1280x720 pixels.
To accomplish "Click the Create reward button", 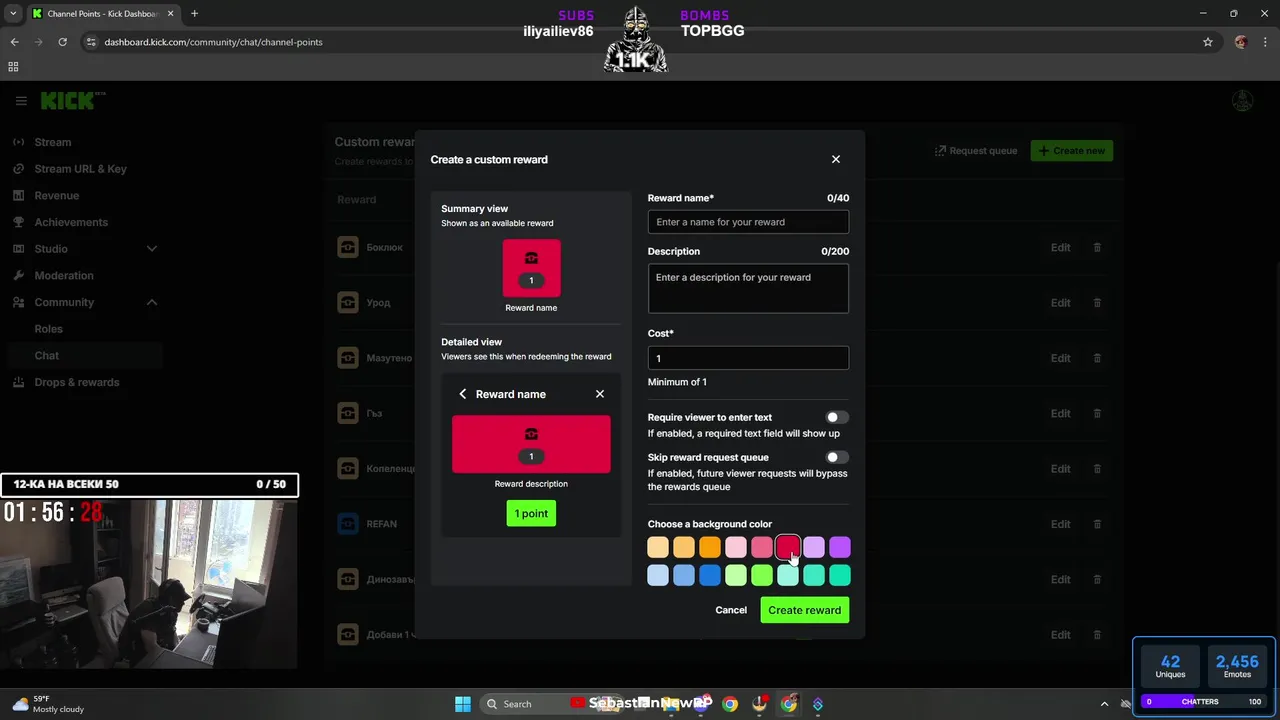I will [804, 610].
